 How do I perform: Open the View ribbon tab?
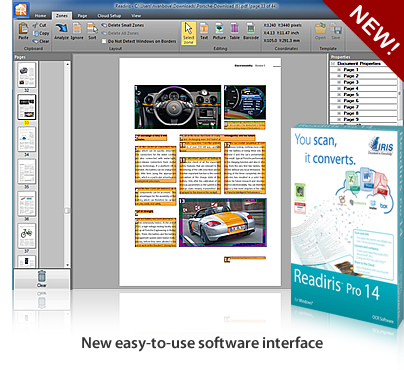point(136,16)
